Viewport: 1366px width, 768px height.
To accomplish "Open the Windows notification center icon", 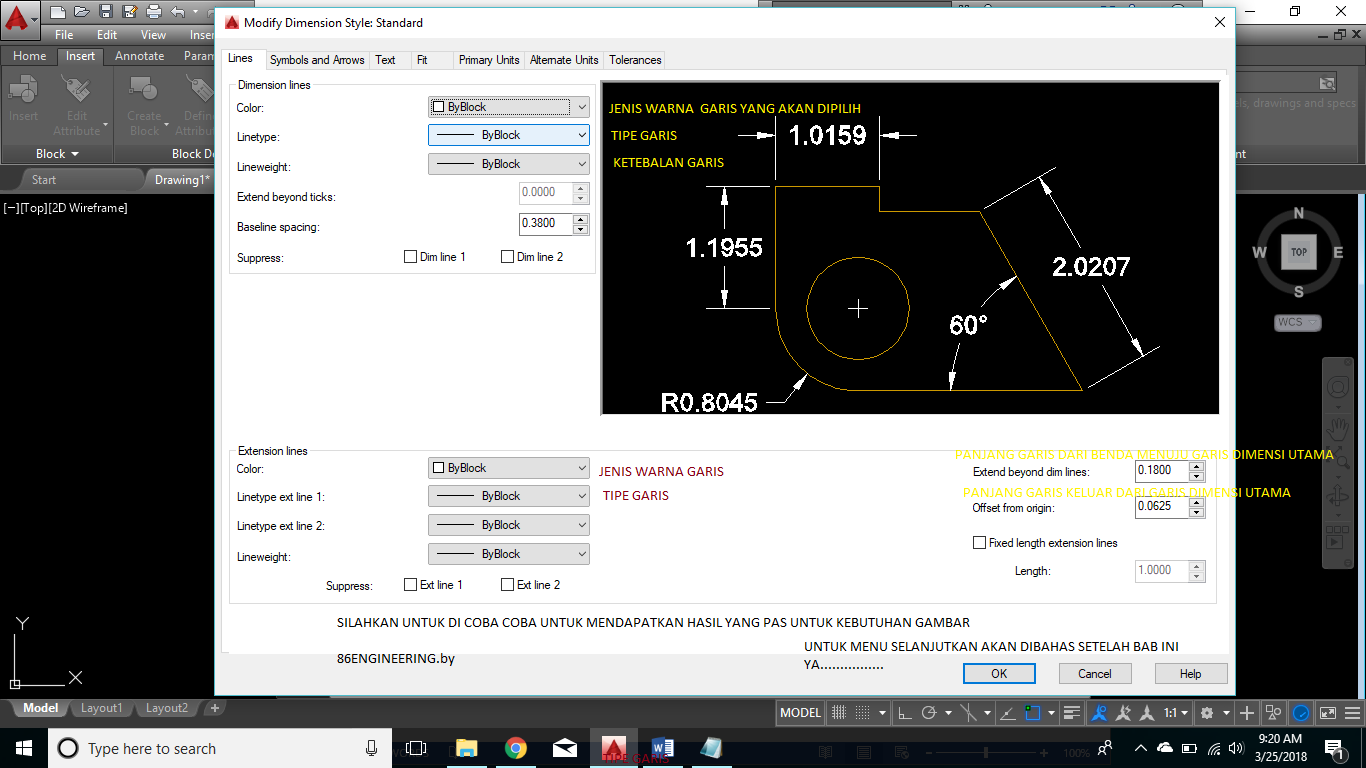I will (x=1334, y=748).
